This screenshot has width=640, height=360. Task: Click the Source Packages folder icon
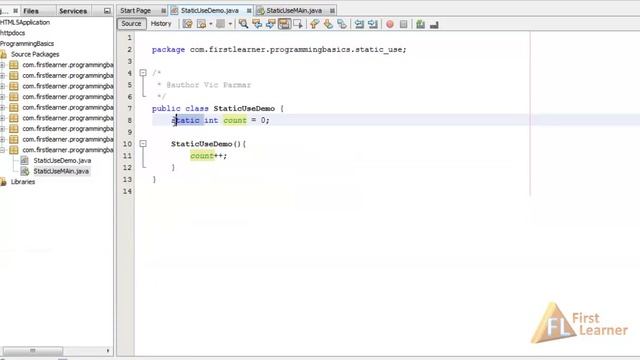[x=3, y=54]
